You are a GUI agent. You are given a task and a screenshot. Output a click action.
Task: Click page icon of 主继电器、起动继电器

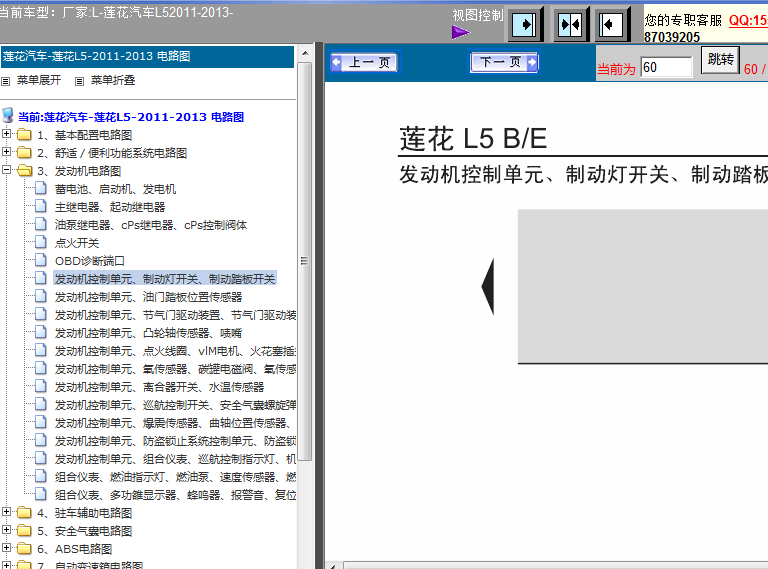41,206
